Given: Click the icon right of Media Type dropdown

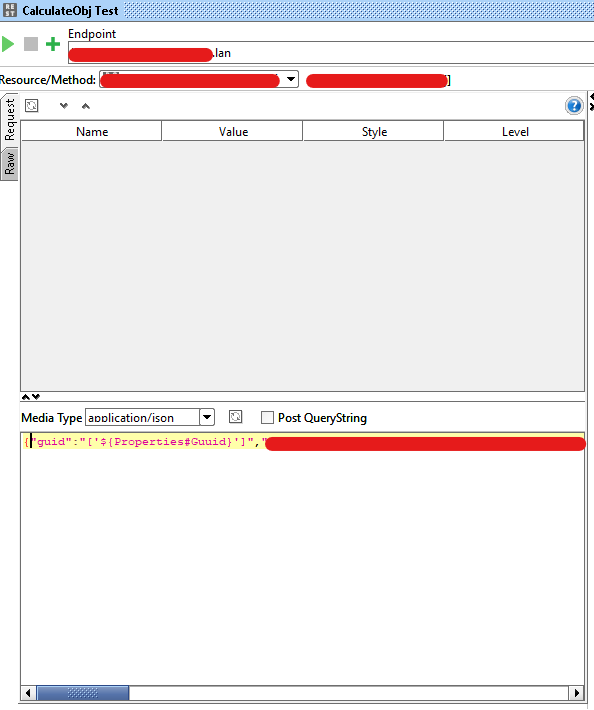Looking at the screenshot, I should 235,417.
